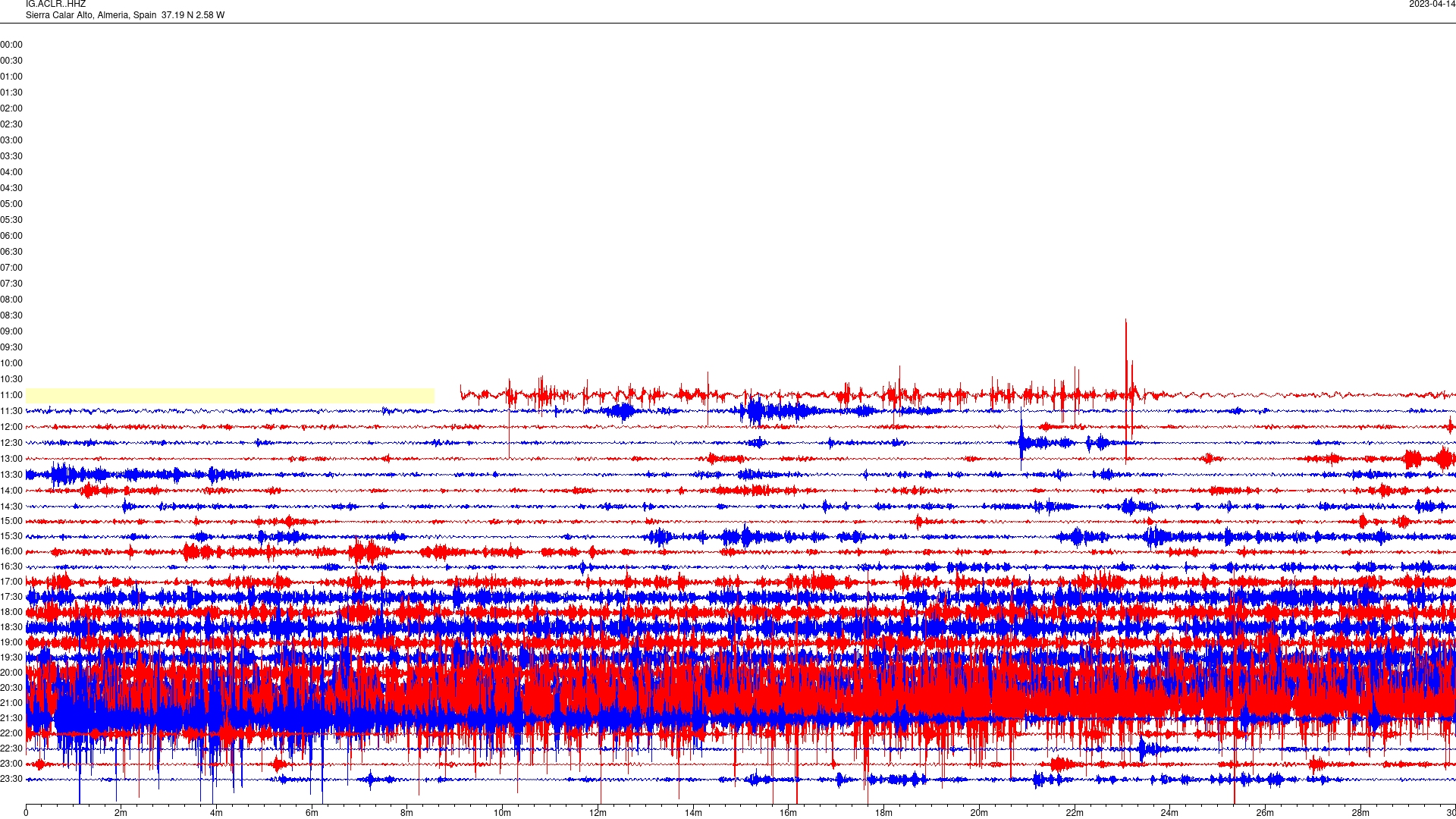The image size is (1456, 819).
Task: Select the 17:00 time row label
Action: (11, 582)
